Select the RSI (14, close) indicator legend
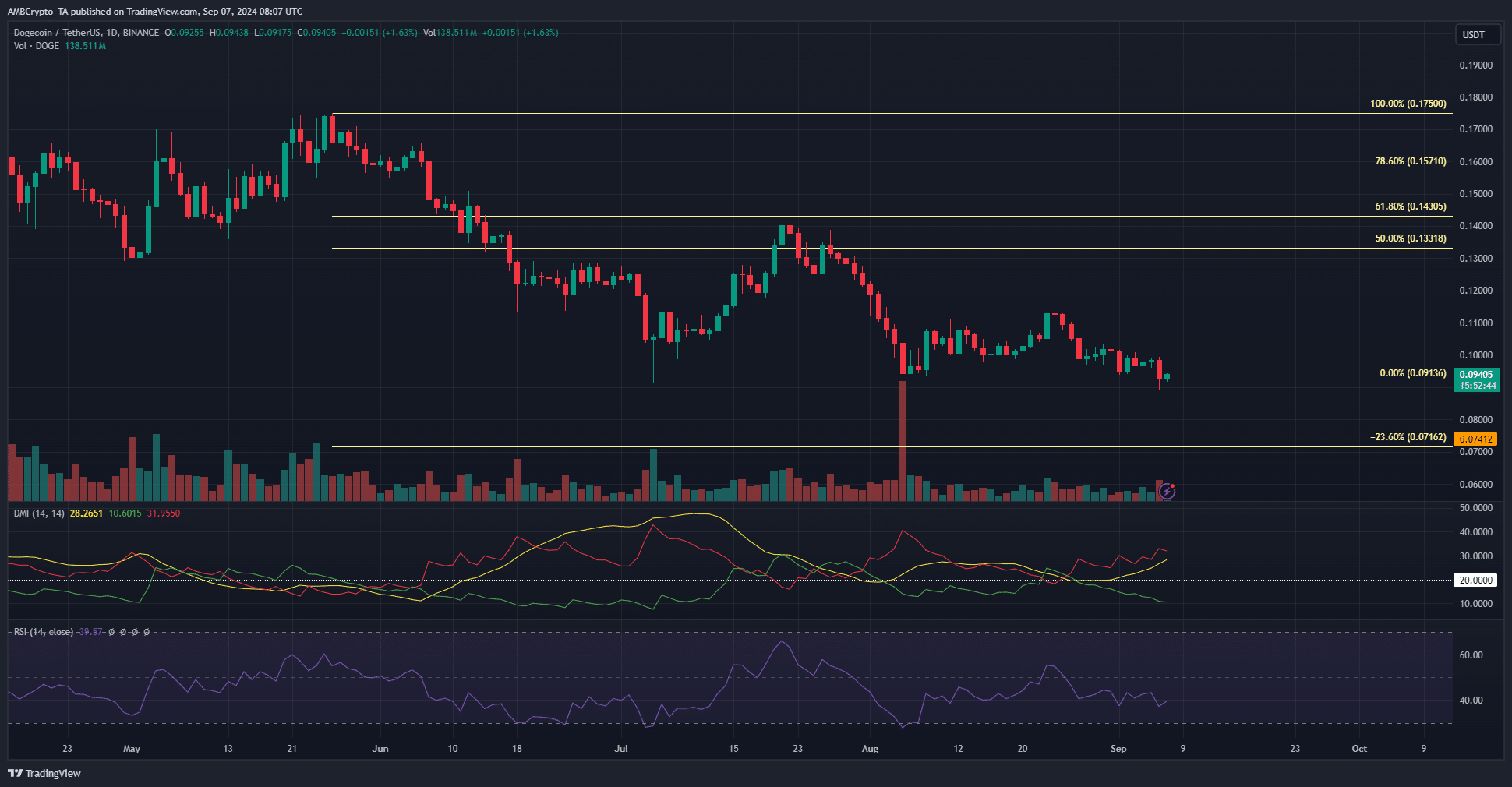 [x=44, y=632]
